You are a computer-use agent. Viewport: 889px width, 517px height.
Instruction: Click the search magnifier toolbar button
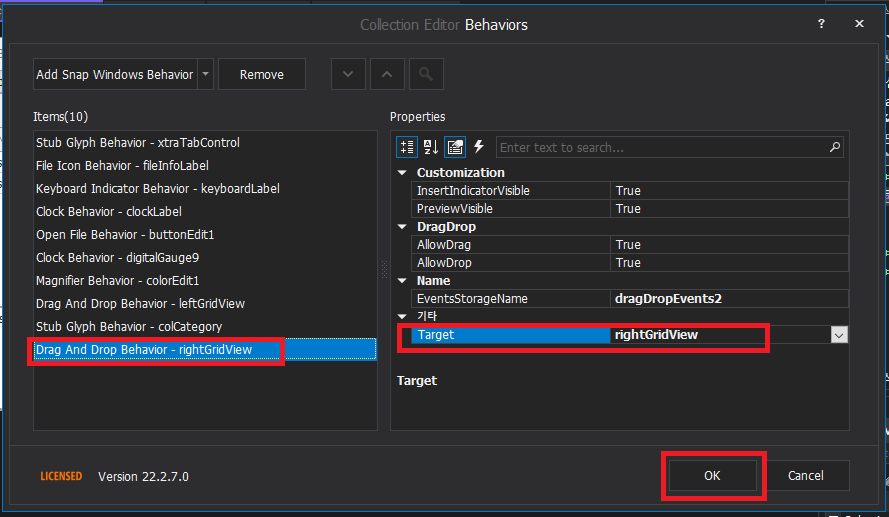426,74
